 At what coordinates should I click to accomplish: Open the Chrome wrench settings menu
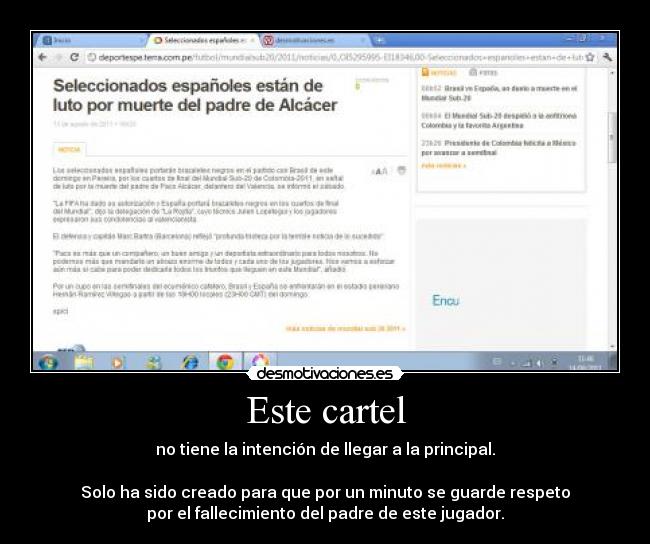[607, 57]
